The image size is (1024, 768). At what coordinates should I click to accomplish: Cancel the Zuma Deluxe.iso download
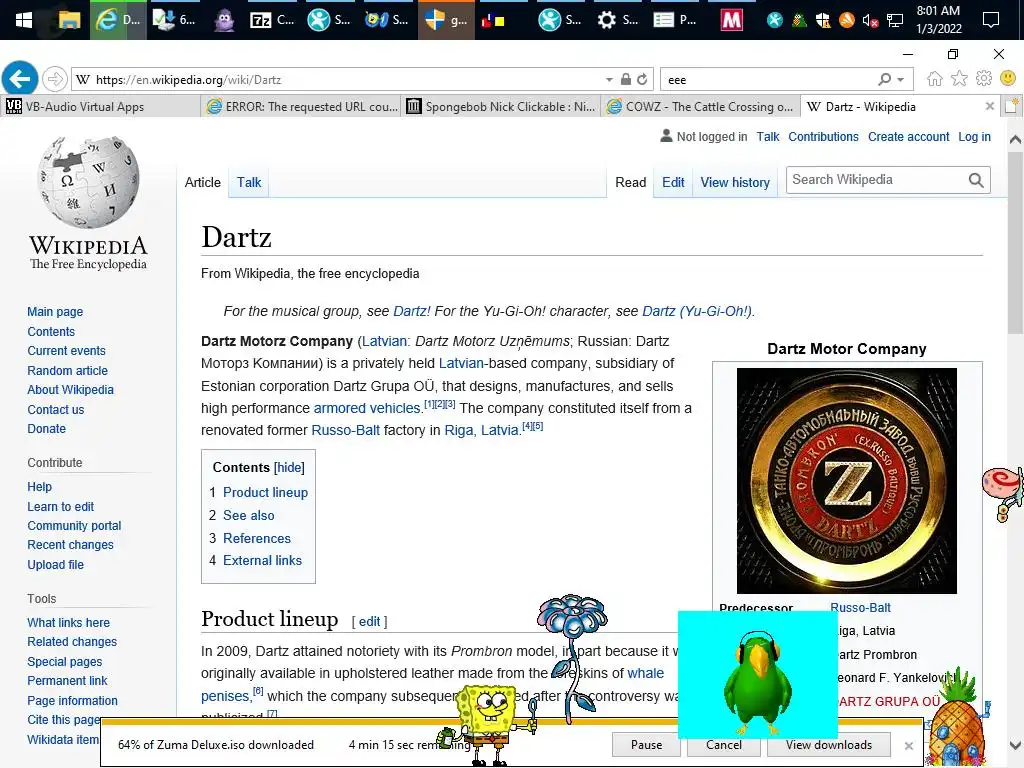click(724, 744)
